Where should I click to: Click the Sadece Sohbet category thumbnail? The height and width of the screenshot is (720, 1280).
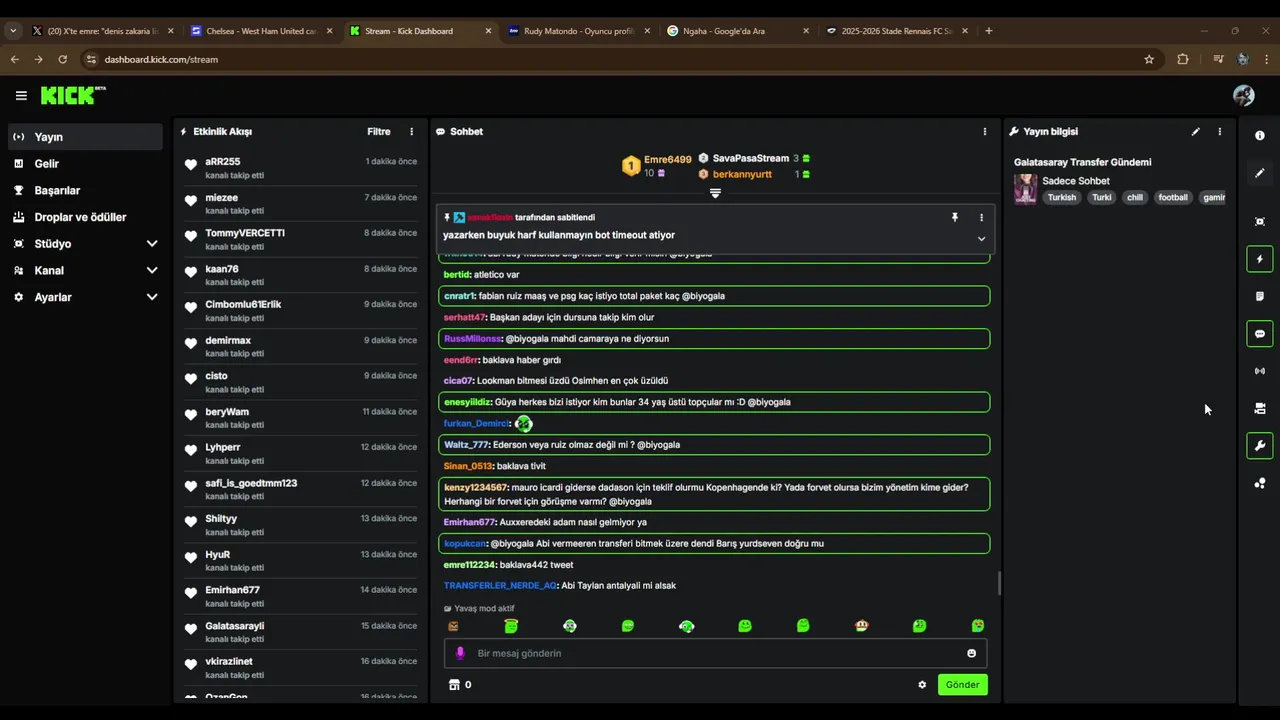coord(1025,189)
